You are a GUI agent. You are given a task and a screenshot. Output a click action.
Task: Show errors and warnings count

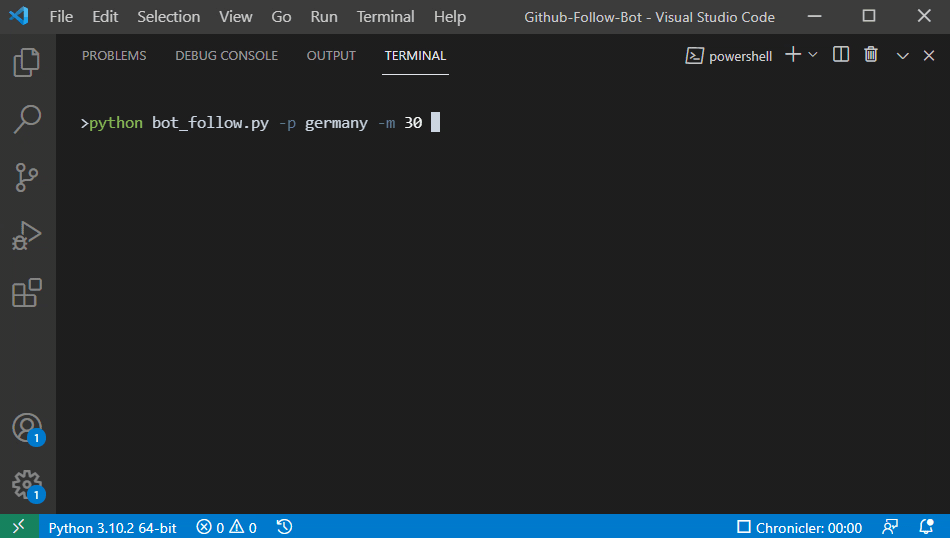click(x=227, y=528)
